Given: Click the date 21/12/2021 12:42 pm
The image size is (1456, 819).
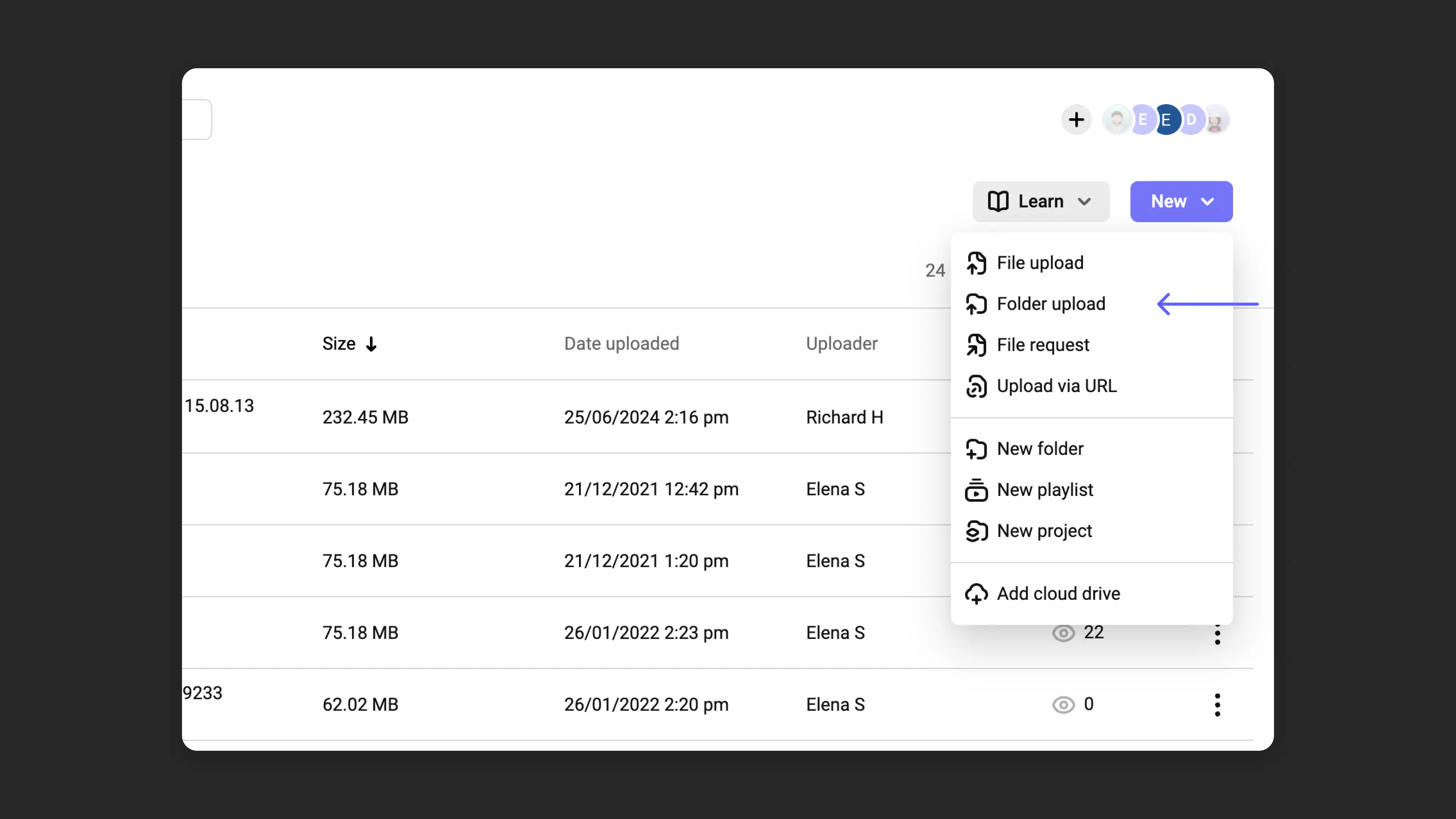Looking at the screenshot, I should click(651, 489).
